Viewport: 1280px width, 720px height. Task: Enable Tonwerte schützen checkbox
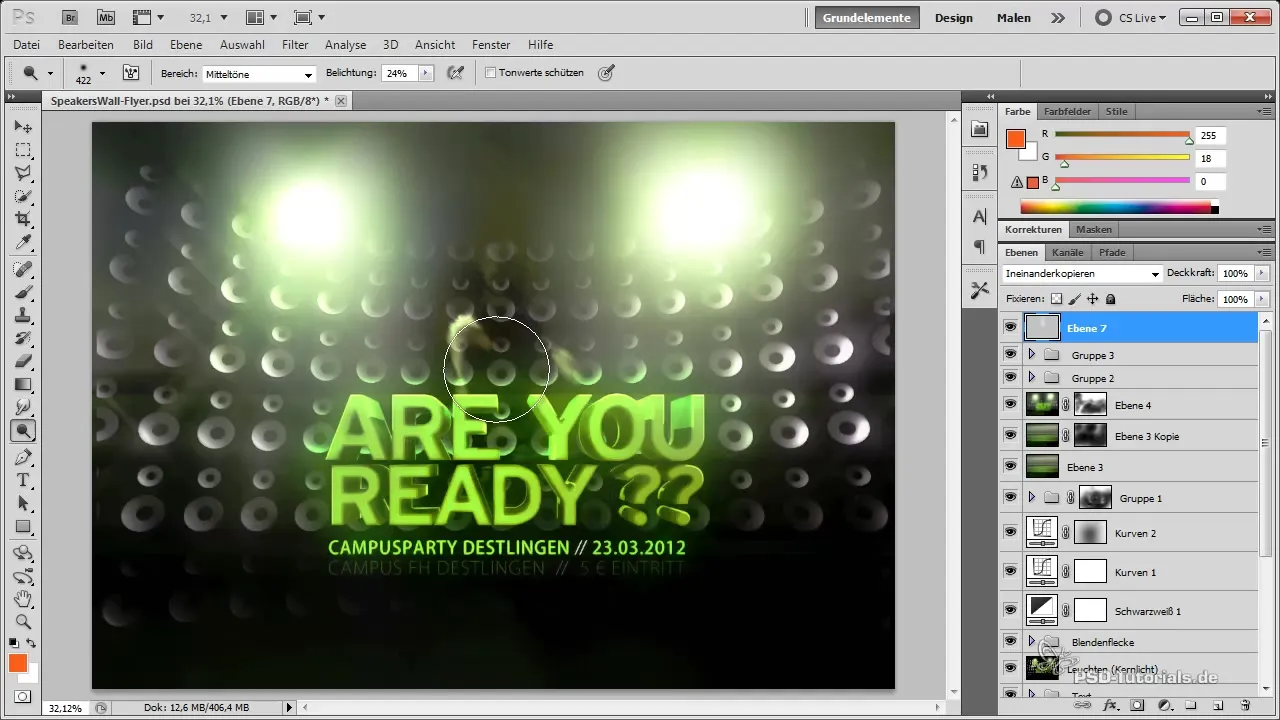tap(490, 73)
